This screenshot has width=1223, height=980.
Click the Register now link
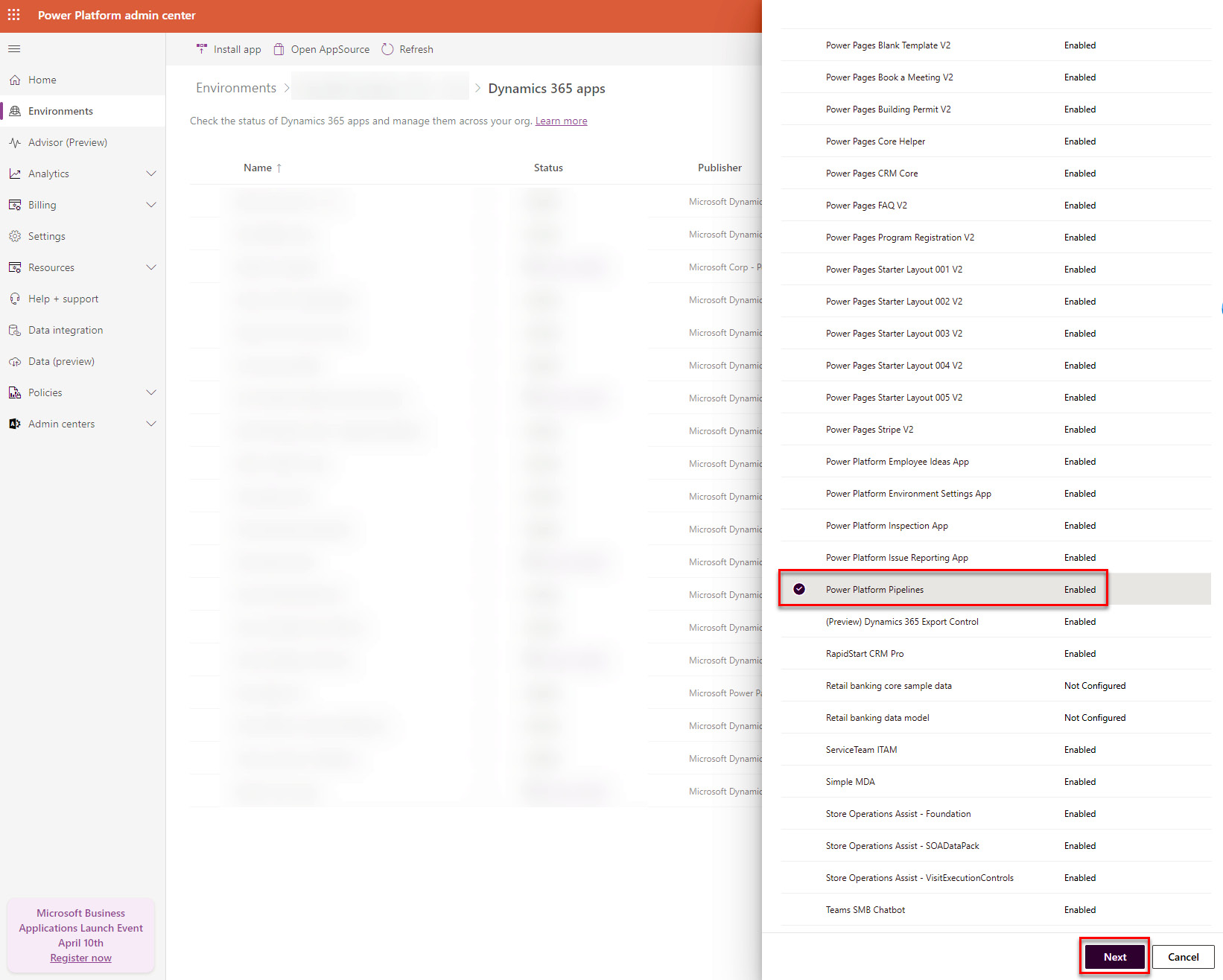tap(80, 958)
